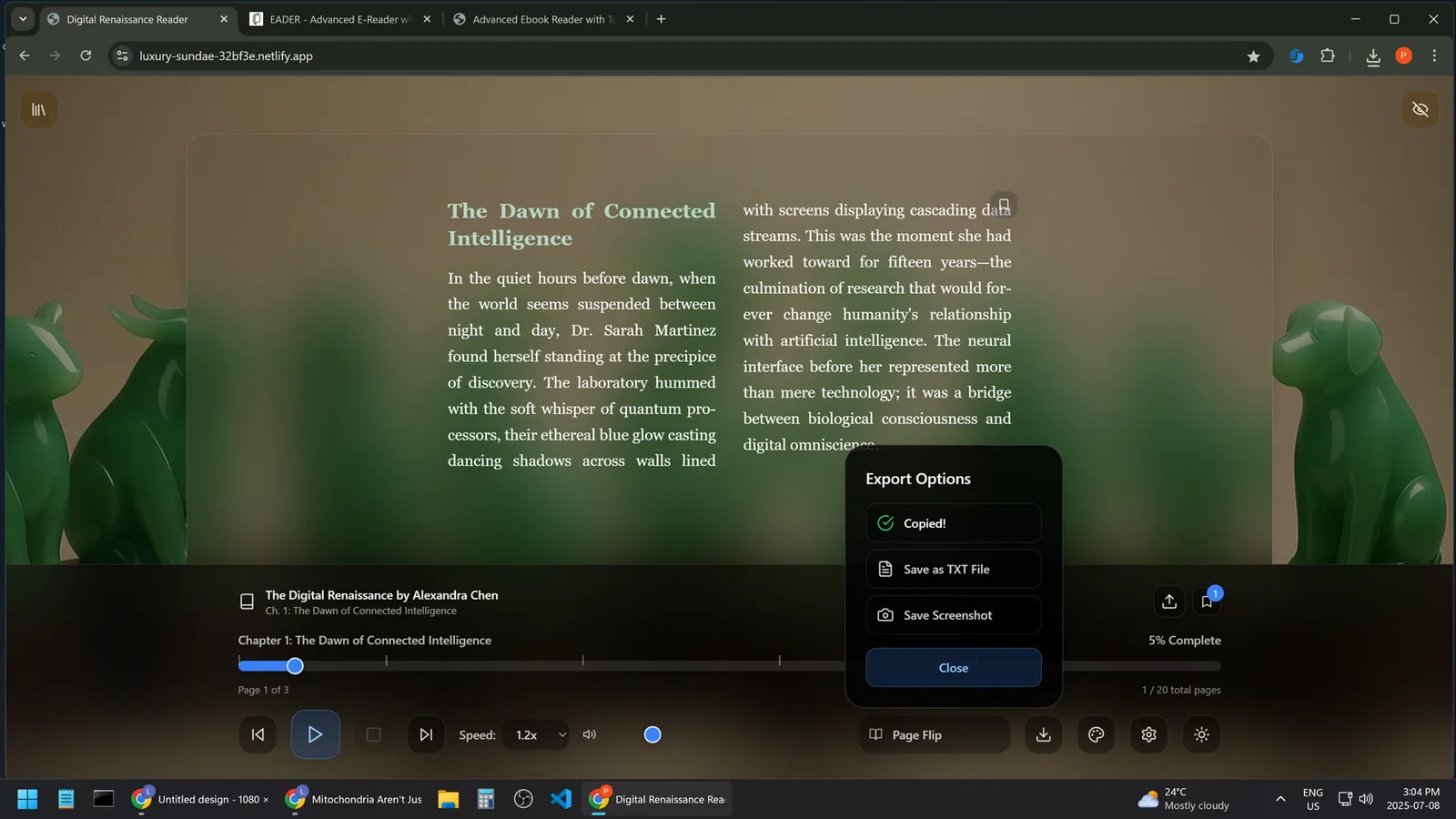Screen dimensions: 1456x819
Task: Click the Copied! export option
Action: [x=954, y=523]
